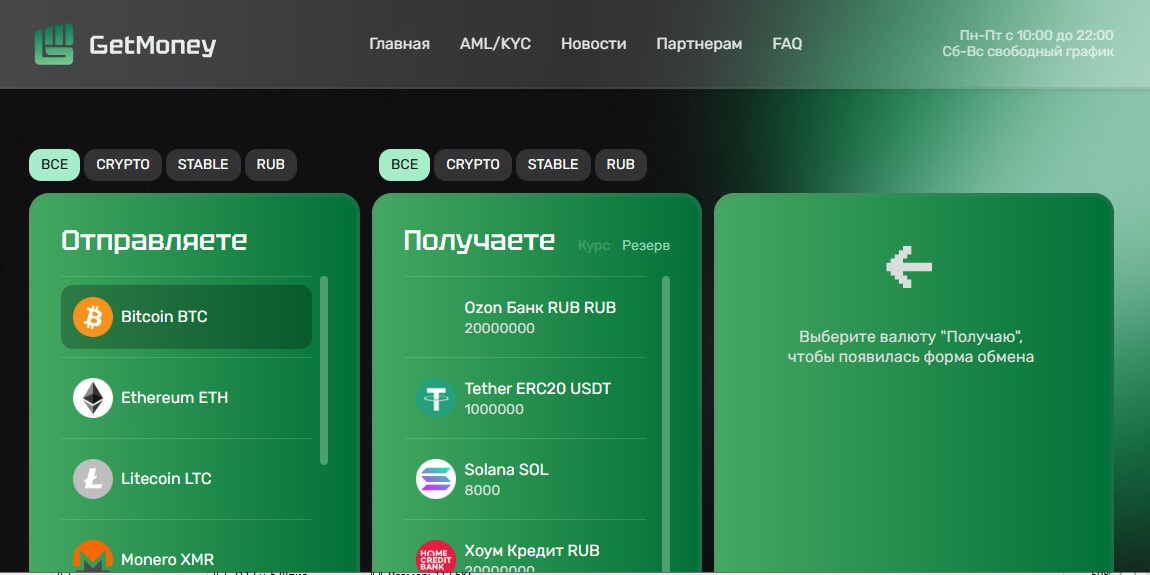Open the AML/KYC menu item
The image size is (1150, 575).
point(495,44)
